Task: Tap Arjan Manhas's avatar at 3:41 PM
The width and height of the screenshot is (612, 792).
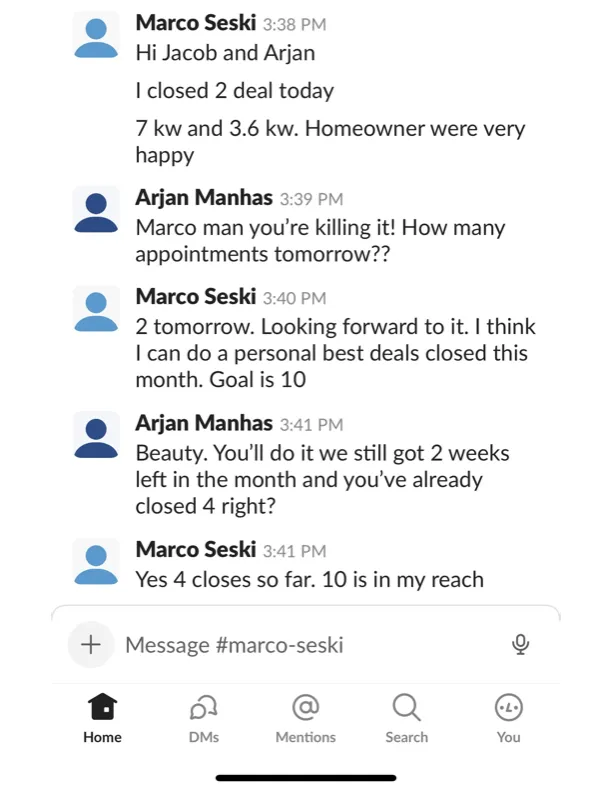Action: (x=96, y=436)
